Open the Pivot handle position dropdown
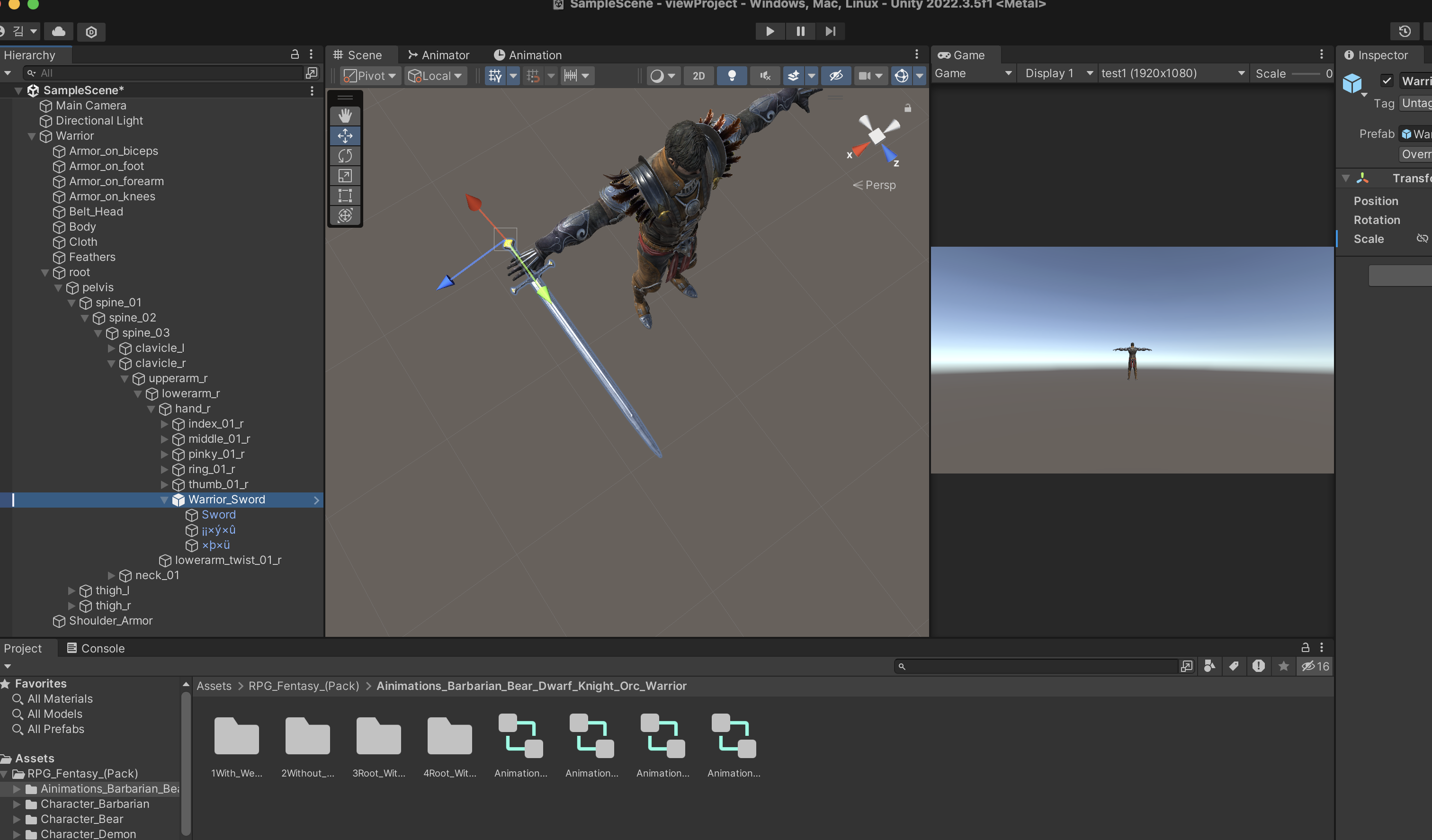 (x=371, y=76)
